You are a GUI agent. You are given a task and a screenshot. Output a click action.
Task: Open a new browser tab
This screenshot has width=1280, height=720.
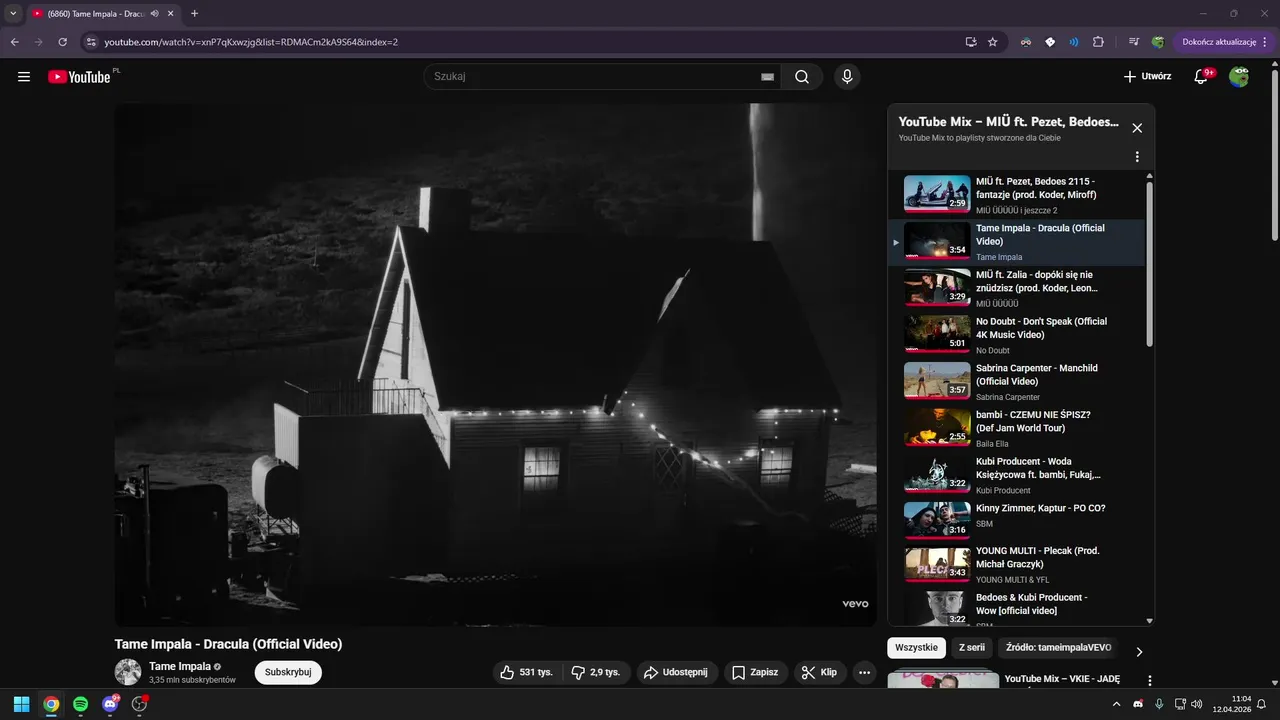coord(194,14)
